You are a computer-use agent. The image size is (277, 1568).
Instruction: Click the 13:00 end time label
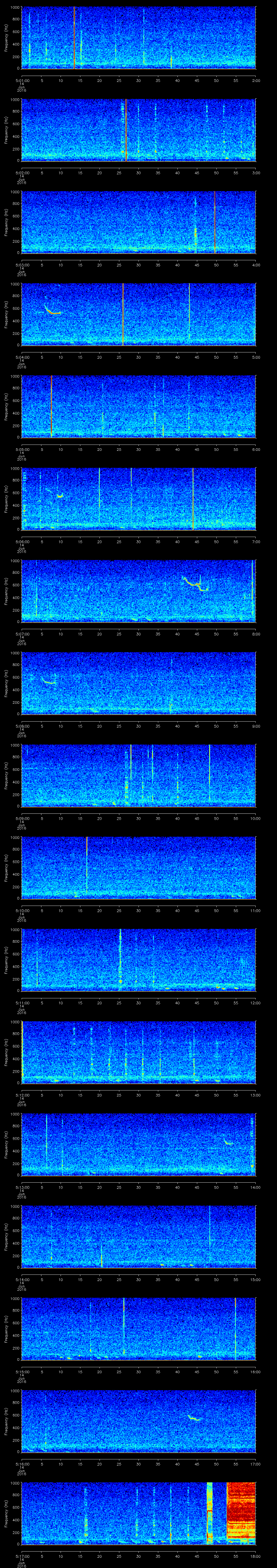click(x=255, y=1095)
